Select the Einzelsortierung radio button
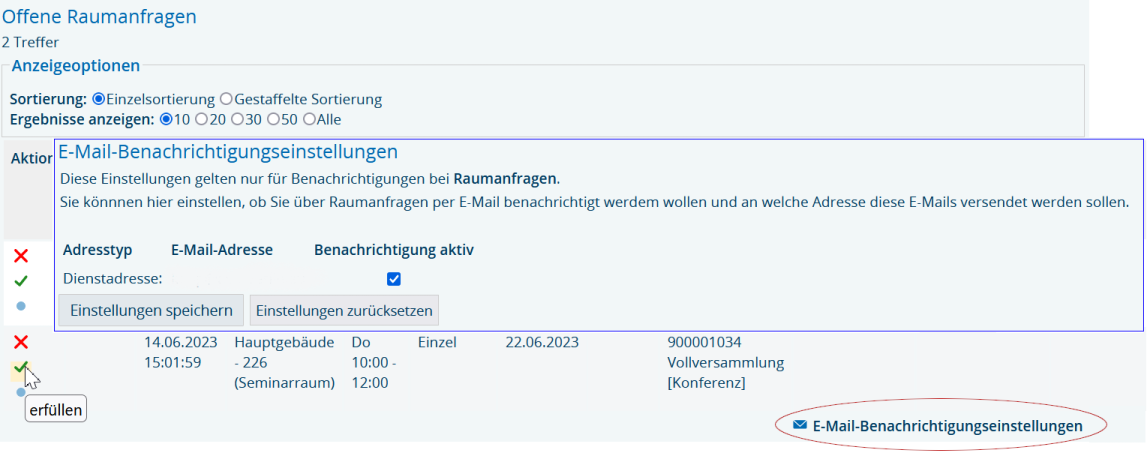1147x459 pixels. pos(99,99)
